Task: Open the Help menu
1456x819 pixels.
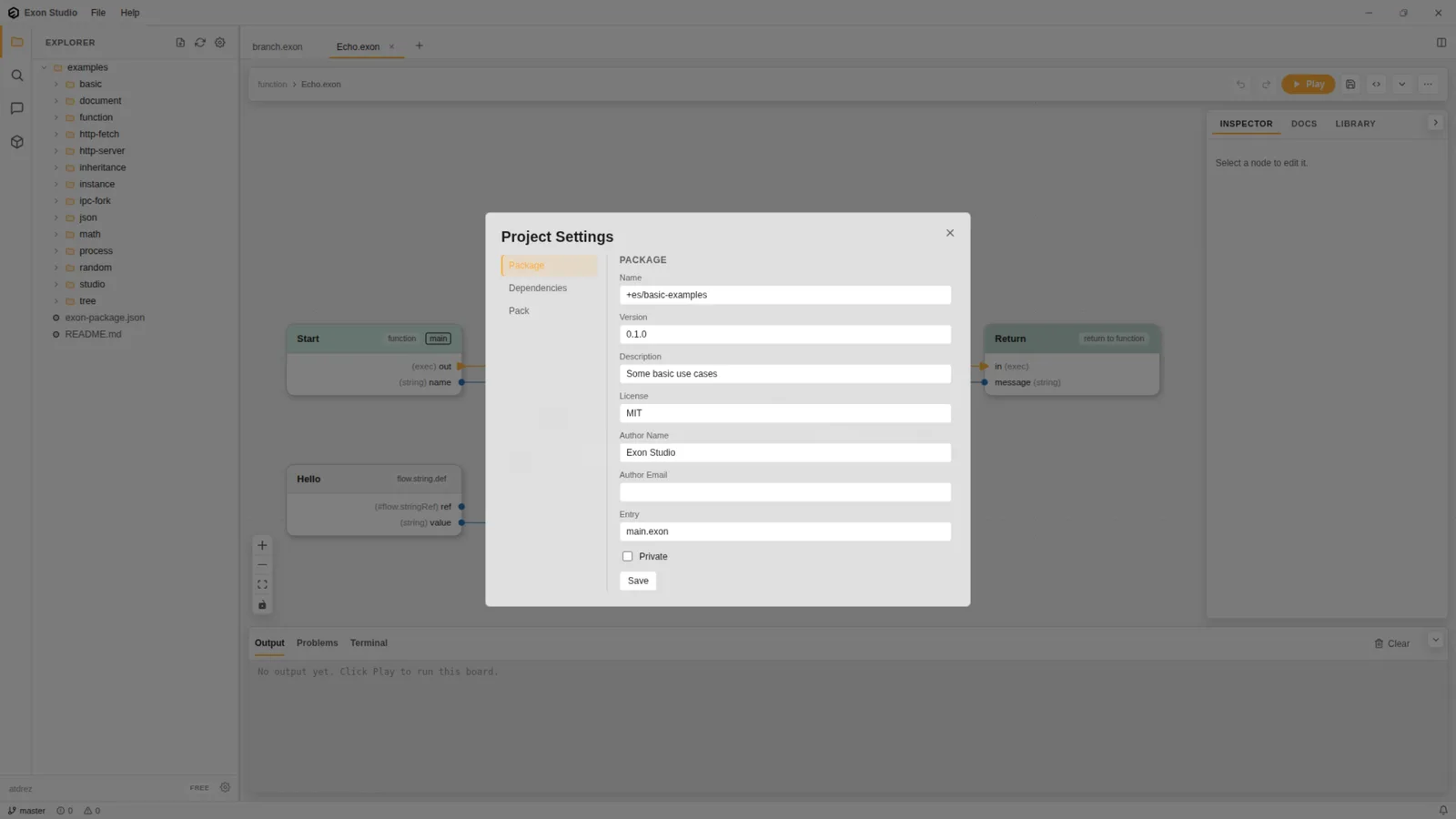Action: click(x=130, y=13)
